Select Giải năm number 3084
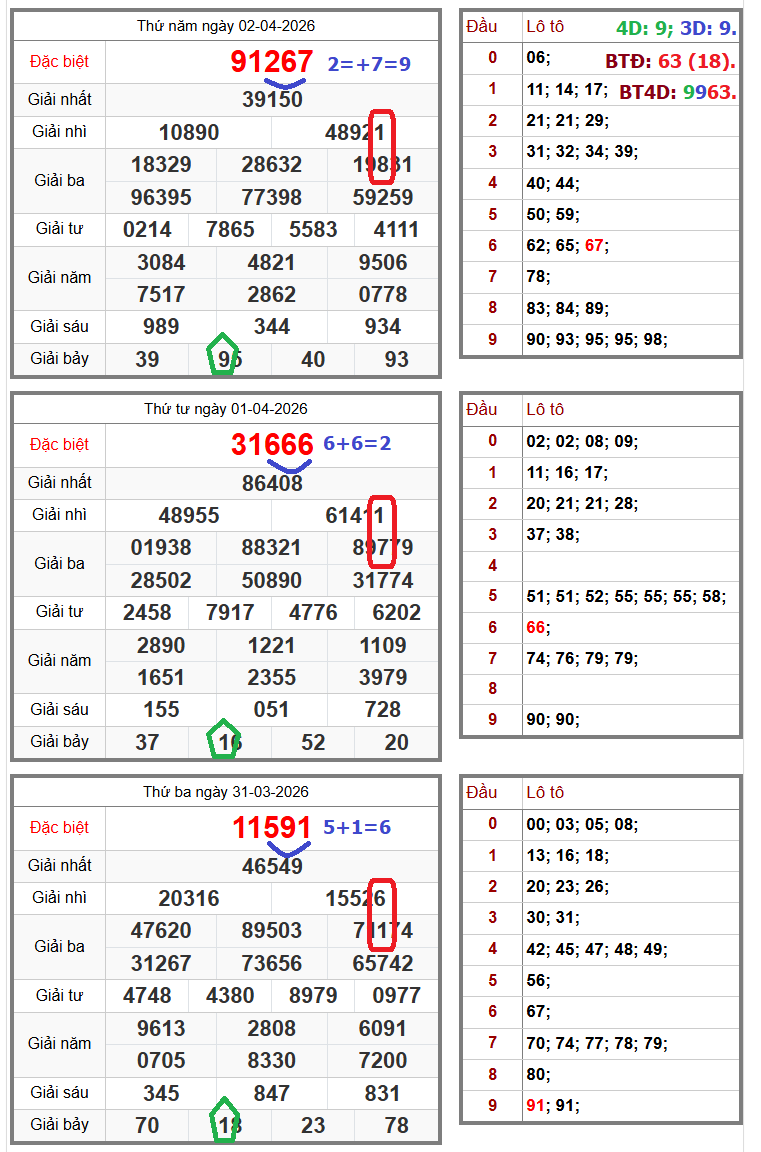The height and width of the screenshot is (1152, 761). coord(161,262)
